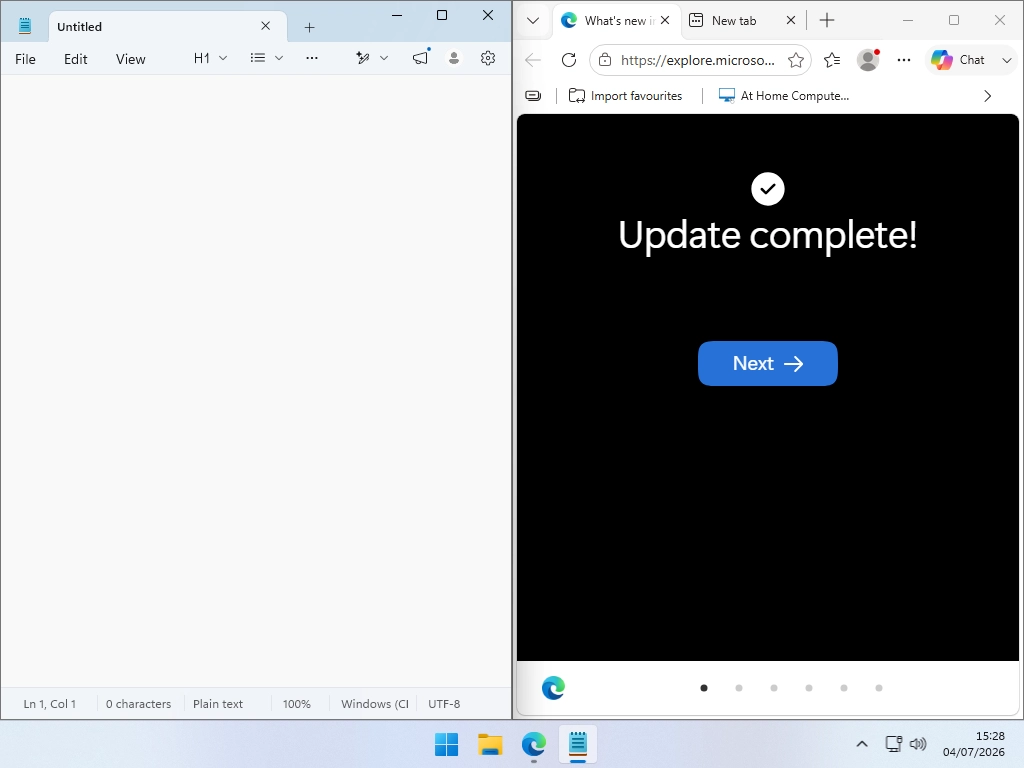Screen dimensions: 1024x768
Task: Click inside the Notepad text editing area
Action: [256, 380]
